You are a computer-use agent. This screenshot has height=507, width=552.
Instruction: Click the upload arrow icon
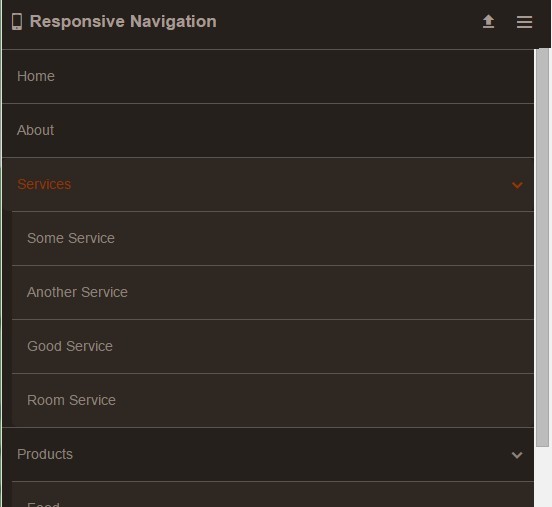click(x=488, y=21)
